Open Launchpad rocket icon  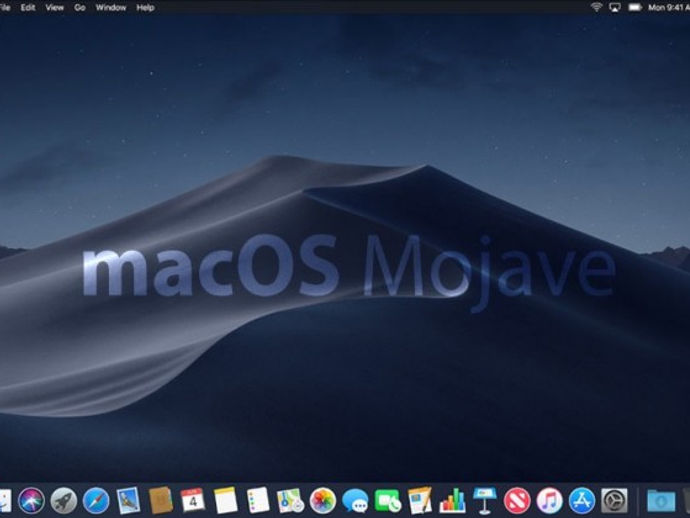click(x=64, y=500)
